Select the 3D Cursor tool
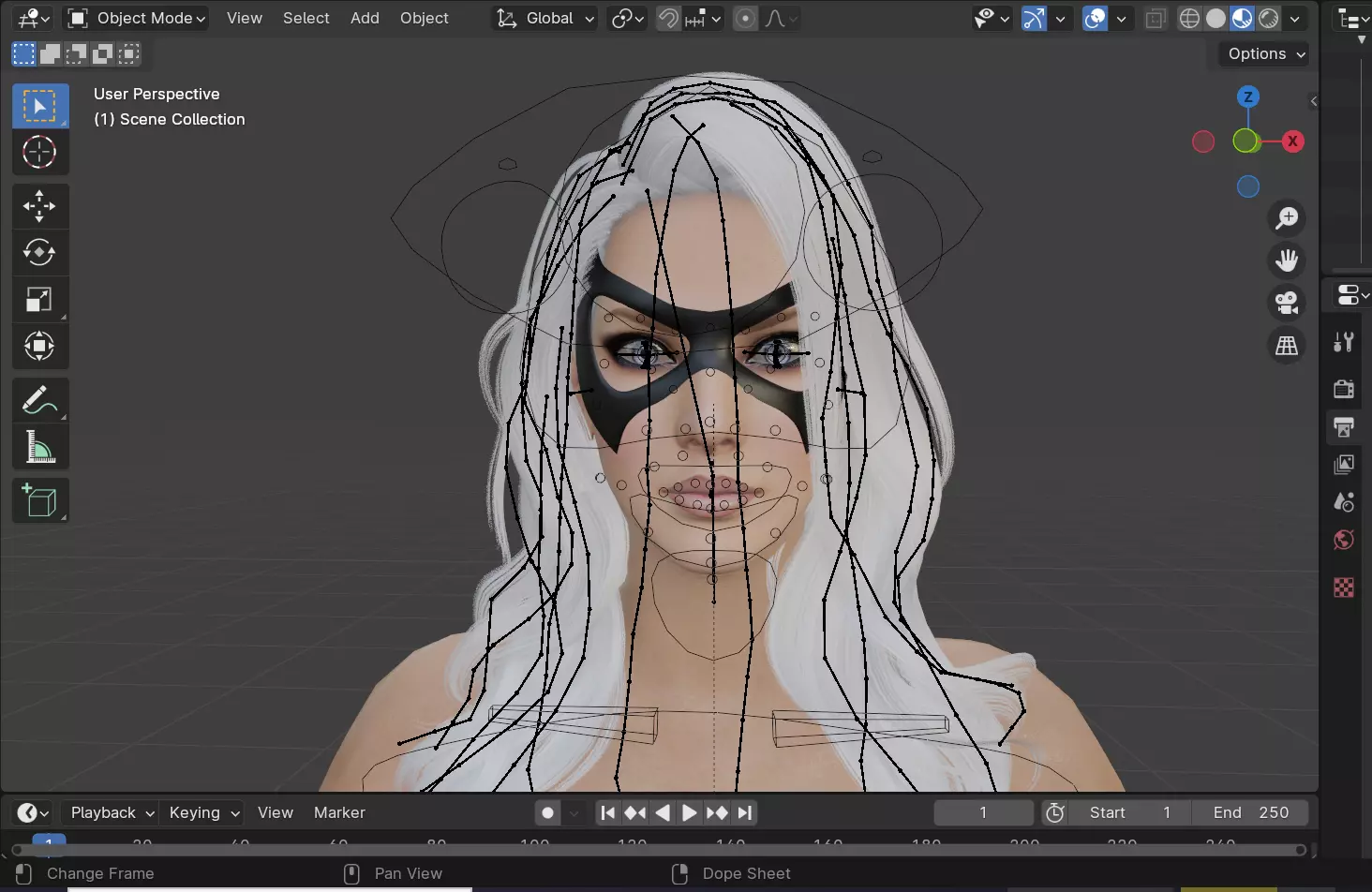 [x=39, y=152]
